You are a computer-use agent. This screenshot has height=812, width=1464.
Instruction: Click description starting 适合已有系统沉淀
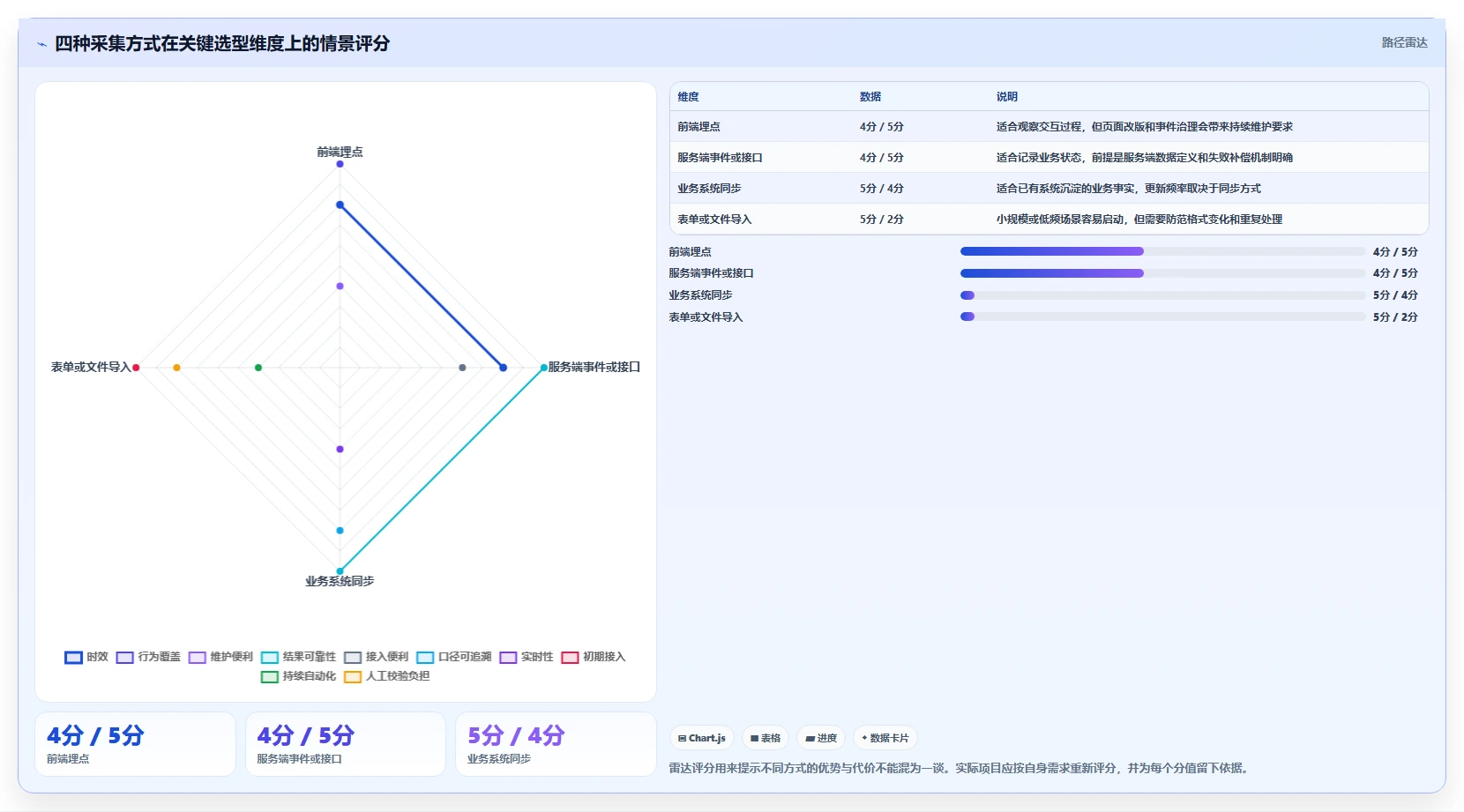click(x=1129, y=189)
